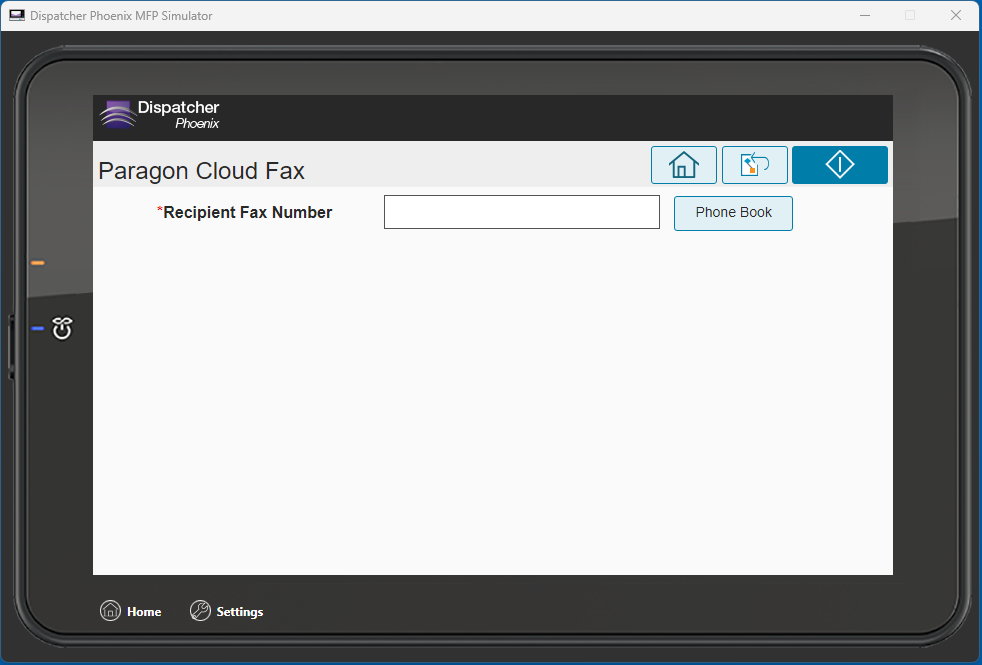Click the simulator app icon in the title bar
Screen dimensions: 982x665
17,16
